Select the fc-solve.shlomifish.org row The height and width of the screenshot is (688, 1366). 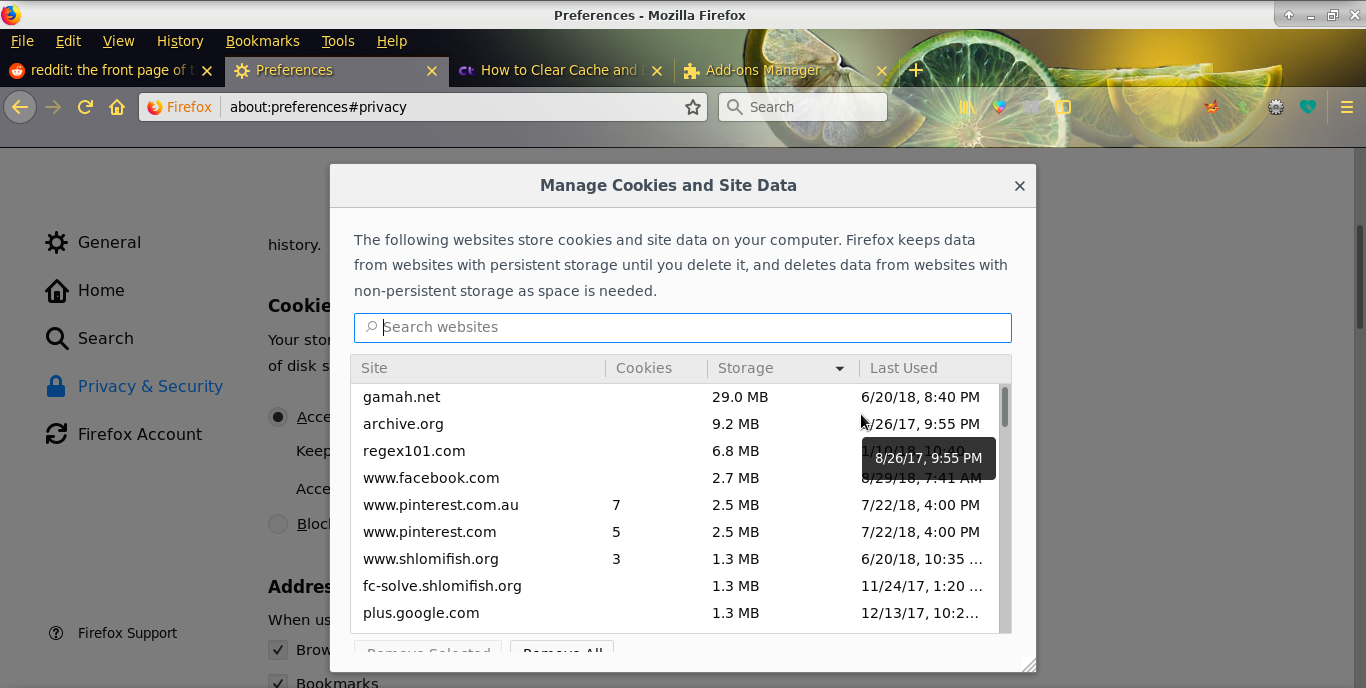[675, 586]
